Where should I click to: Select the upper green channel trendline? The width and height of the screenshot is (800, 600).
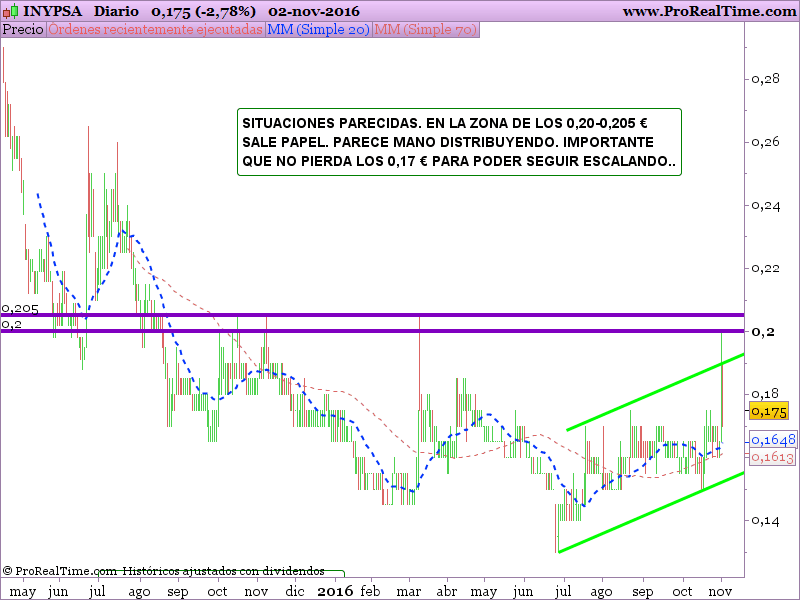655,392
